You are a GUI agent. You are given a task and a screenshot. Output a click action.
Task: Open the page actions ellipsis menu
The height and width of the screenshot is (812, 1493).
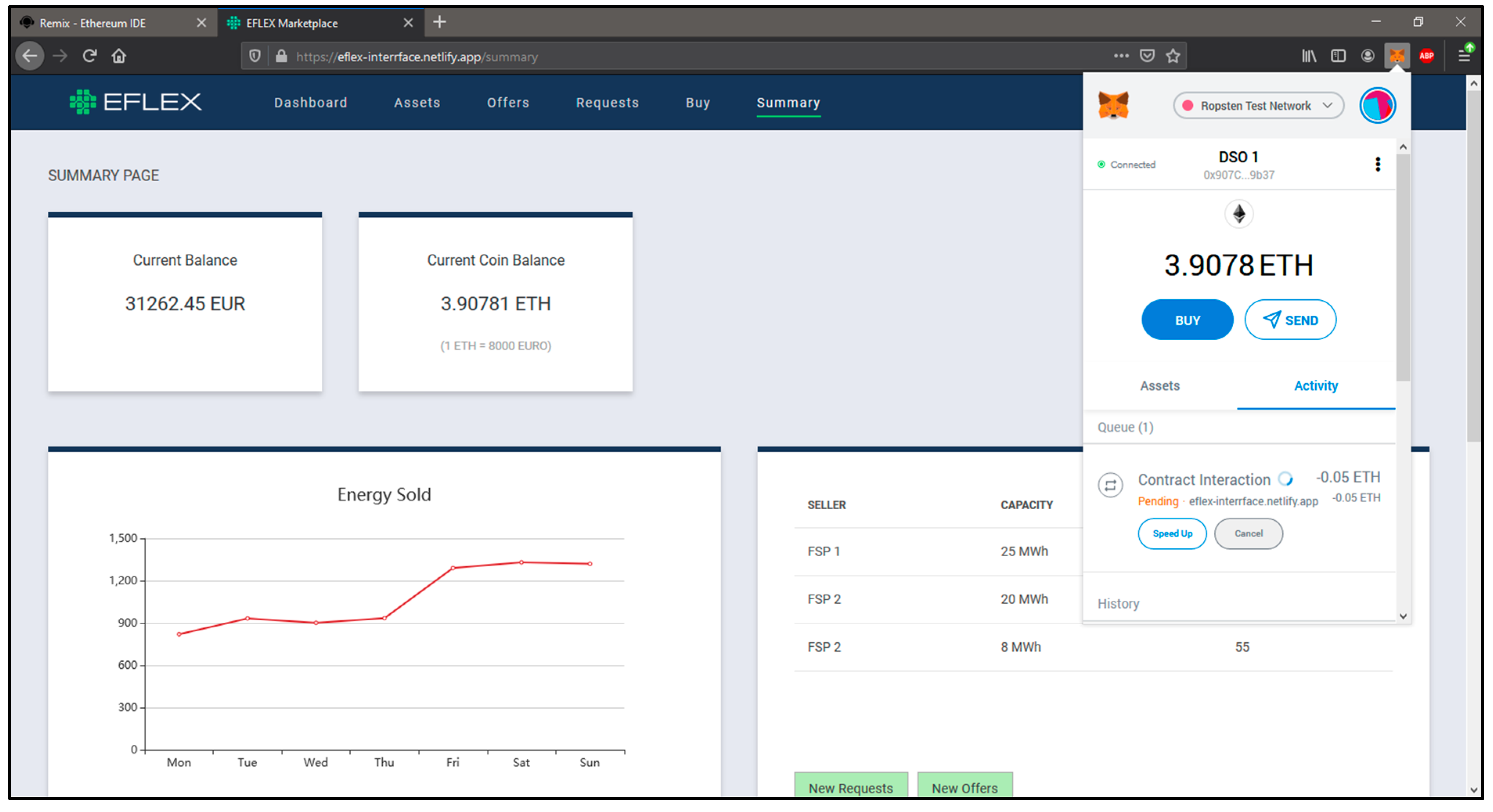pos(1121,56)
